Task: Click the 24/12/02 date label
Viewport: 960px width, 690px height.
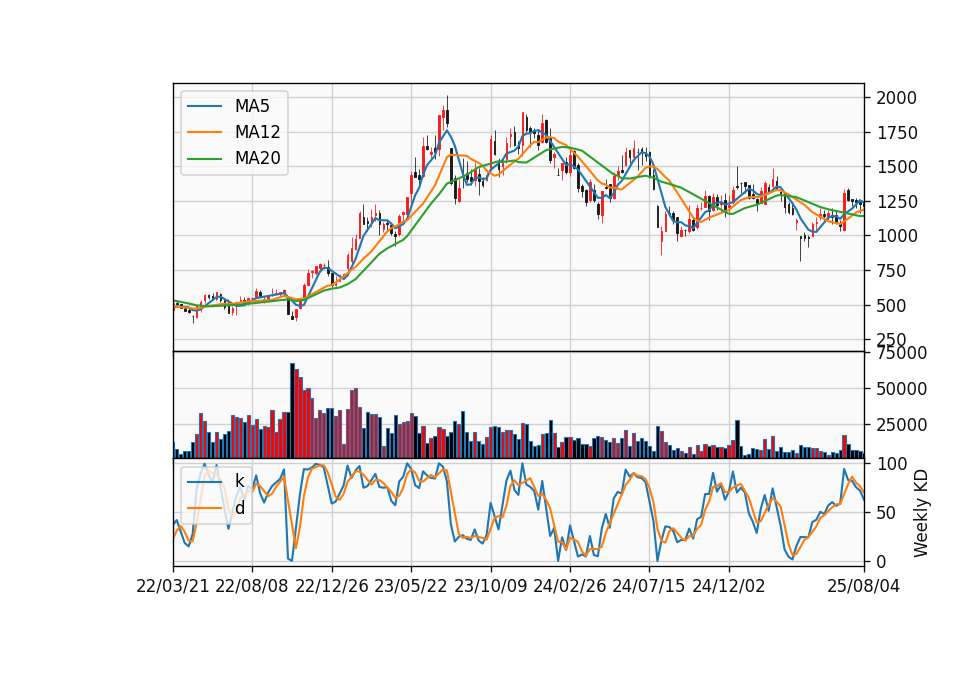Action: [x=729, y=586]
